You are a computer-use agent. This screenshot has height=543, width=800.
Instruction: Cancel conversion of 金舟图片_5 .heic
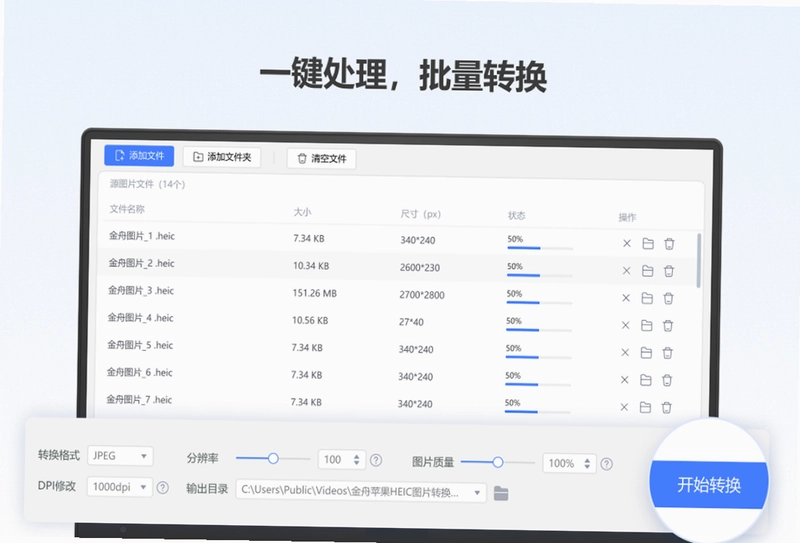click(x=625, y=353)
